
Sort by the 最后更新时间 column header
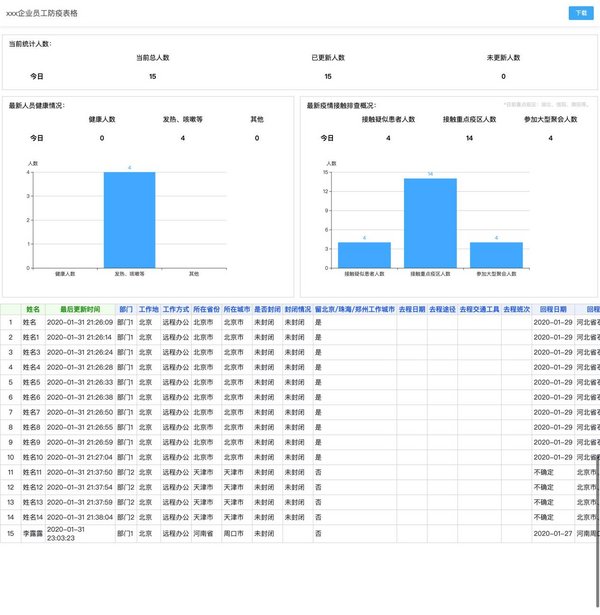point(80,310)
